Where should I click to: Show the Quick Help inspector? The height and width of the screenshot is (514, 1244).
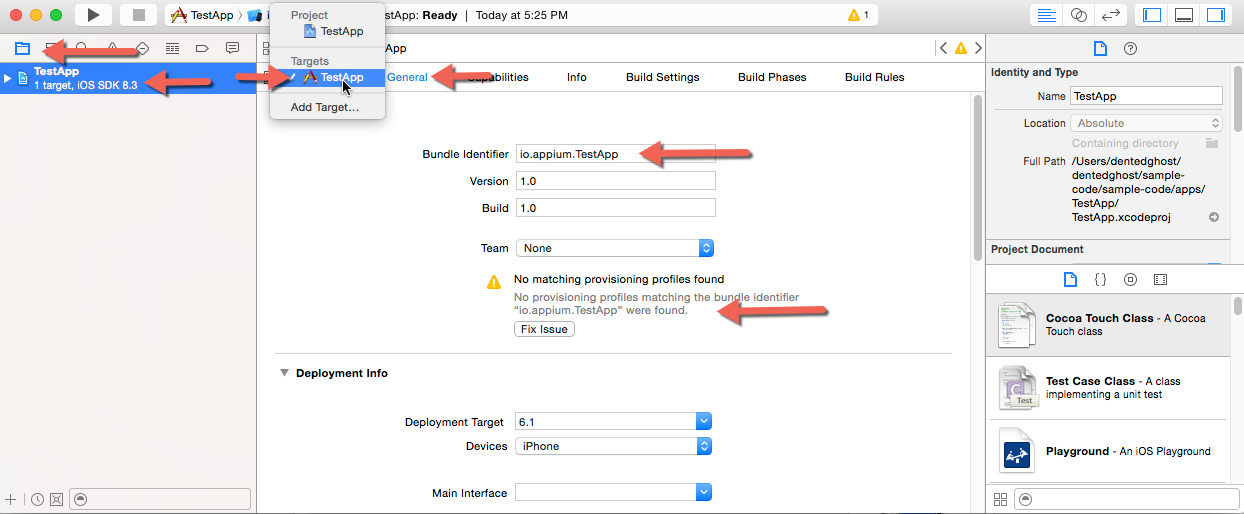(1130, 48)
